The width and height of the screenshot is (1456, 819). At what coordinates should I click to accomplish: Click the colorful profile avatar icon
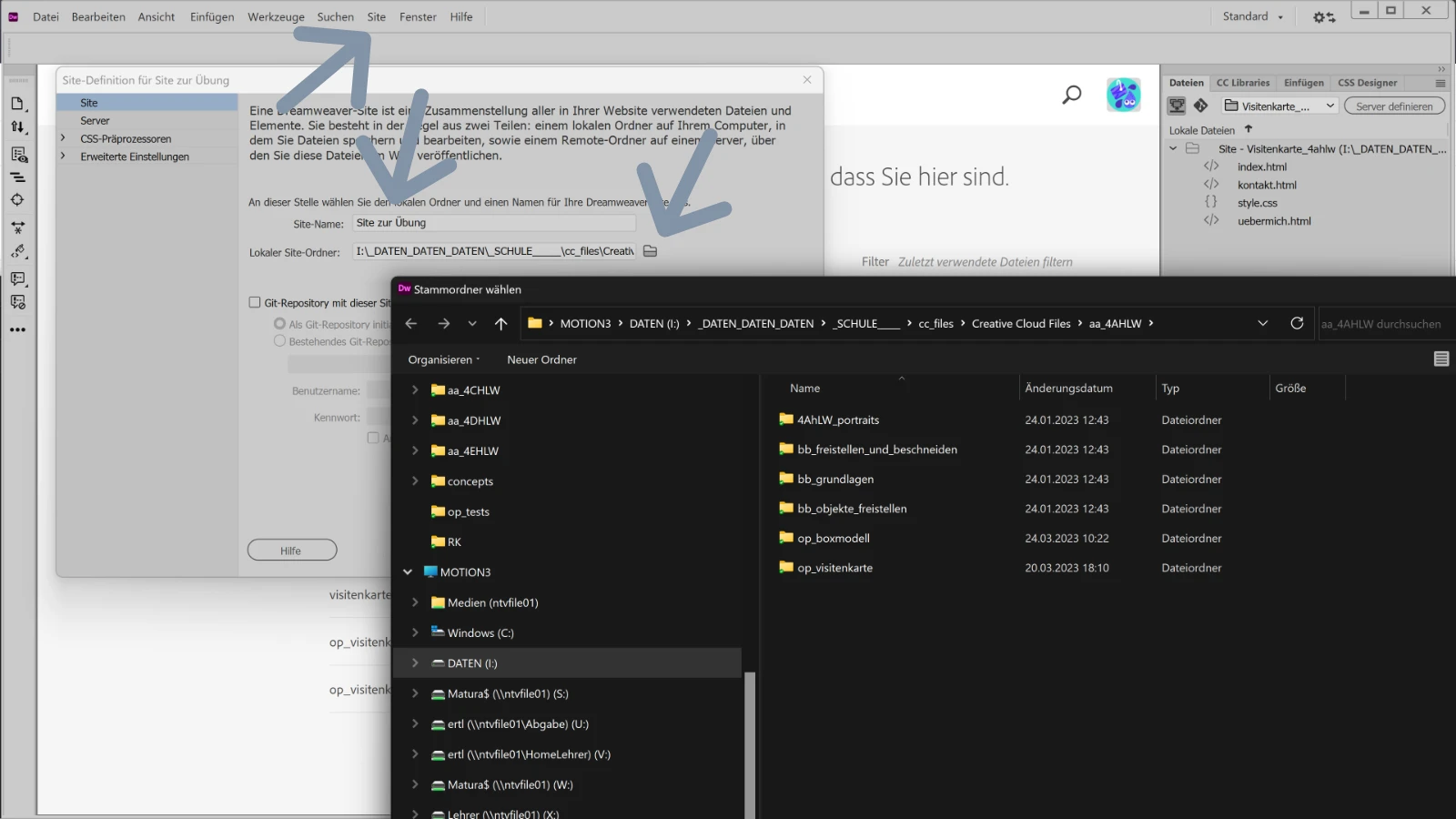pos(1124,95)
